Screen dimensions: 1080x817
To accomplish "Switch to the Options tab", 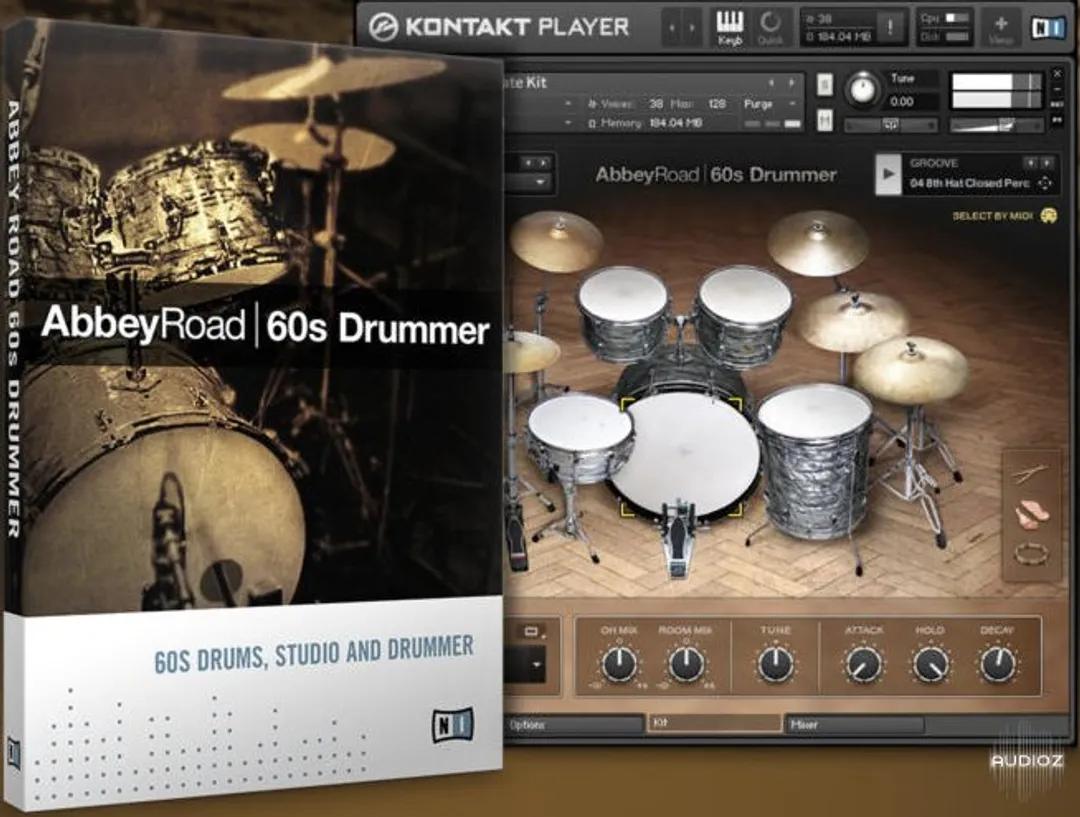I will (574, 725).
